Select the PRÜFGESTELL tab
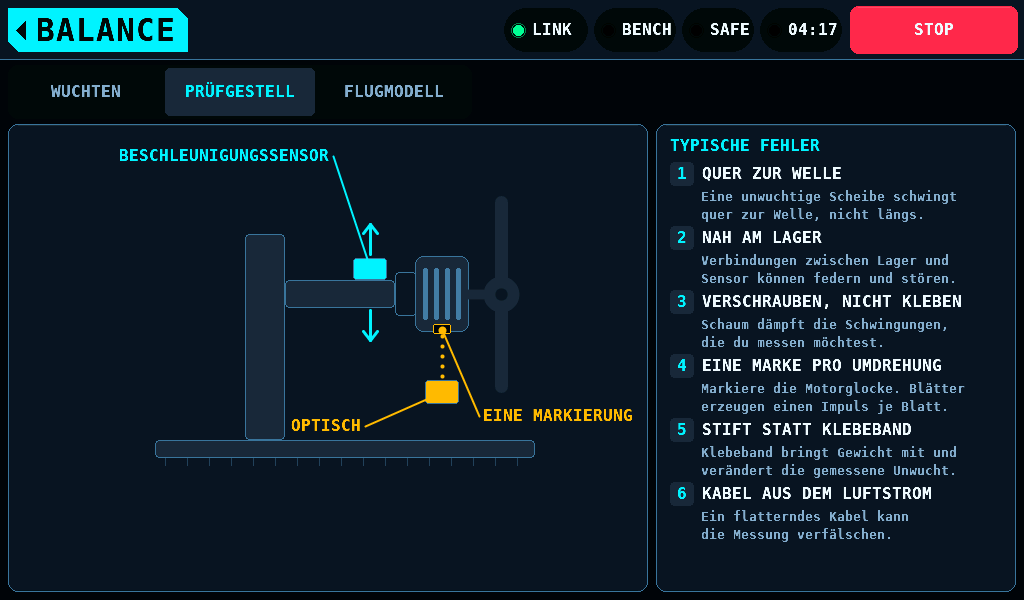Viewport: 1024px width, 600px height. 240,91
